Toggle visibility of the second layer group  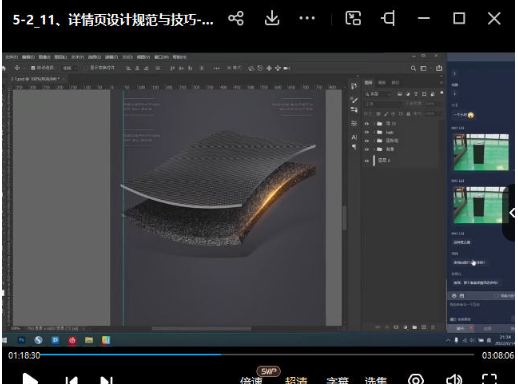367,132
